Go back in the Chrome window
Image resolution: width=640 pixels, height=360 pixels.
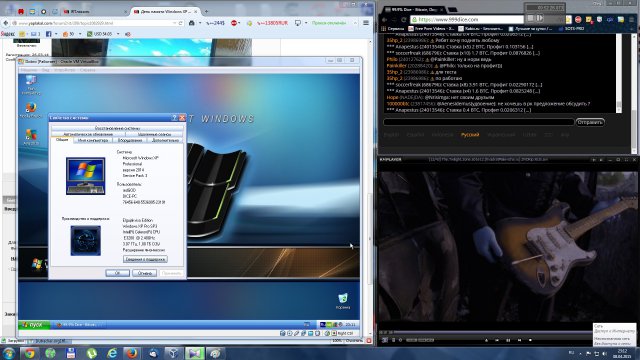pos(384,19)
